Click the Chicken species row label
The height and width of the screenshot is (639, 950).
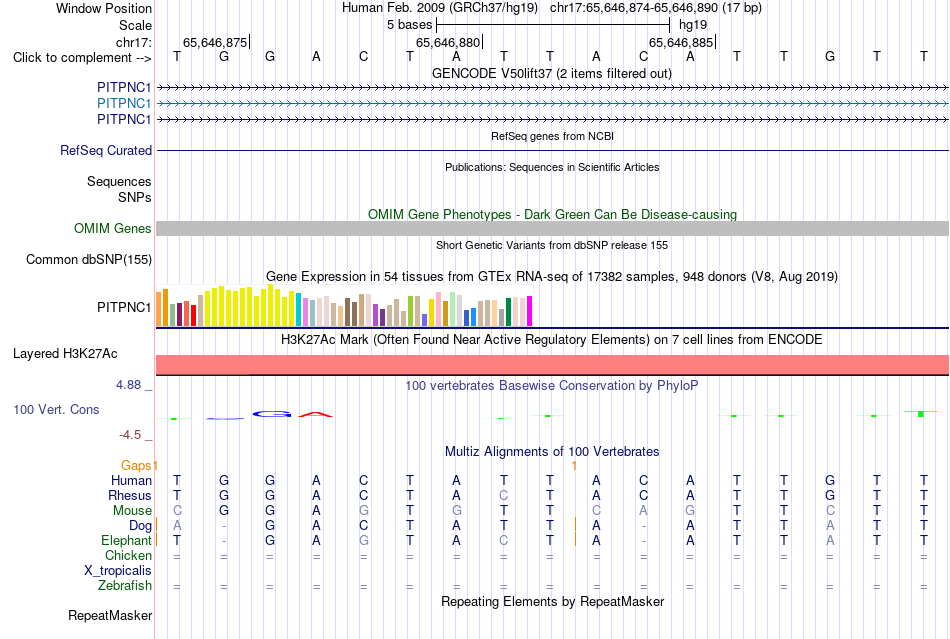coord(128,555)
